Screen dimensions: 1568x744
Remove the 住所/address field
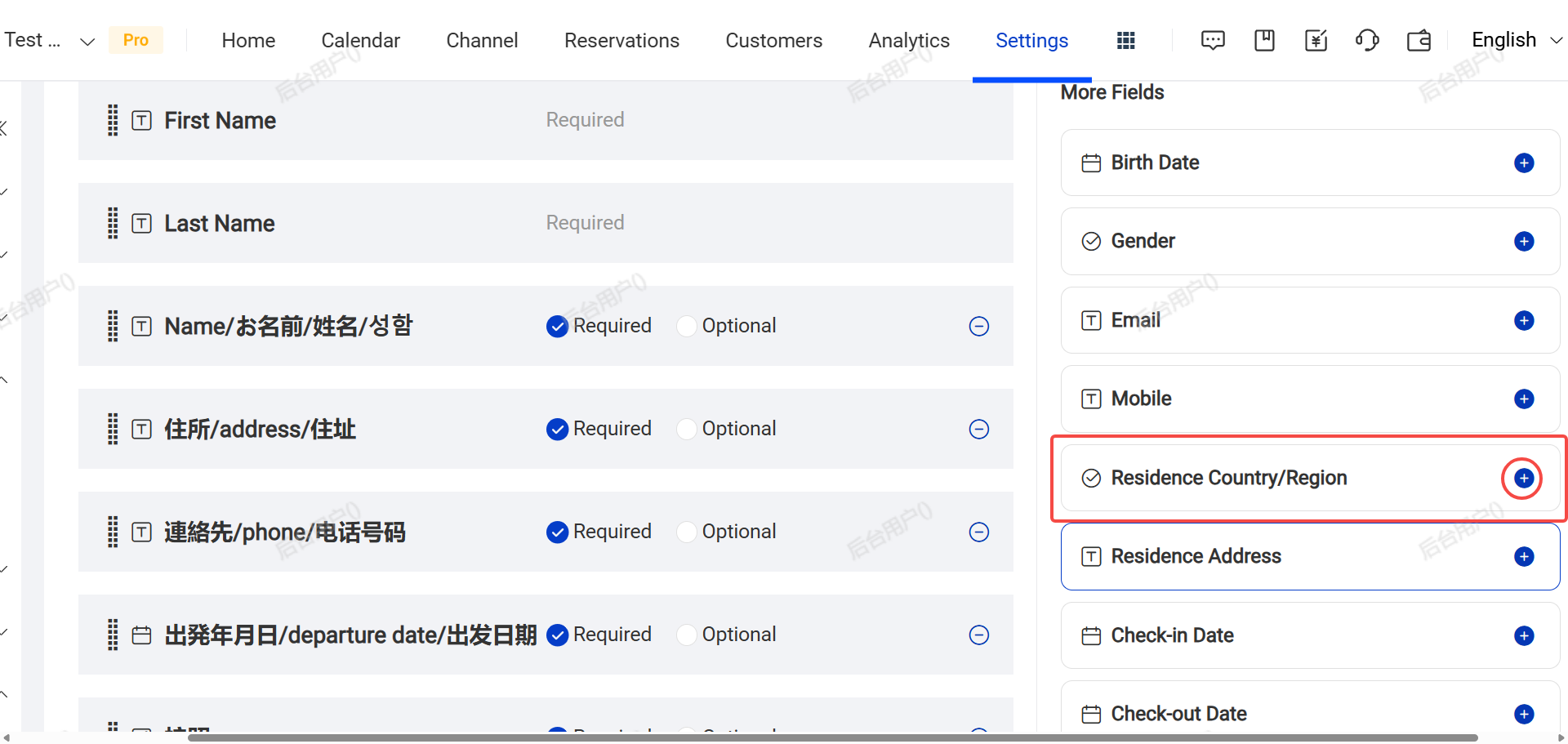[979, 429]
